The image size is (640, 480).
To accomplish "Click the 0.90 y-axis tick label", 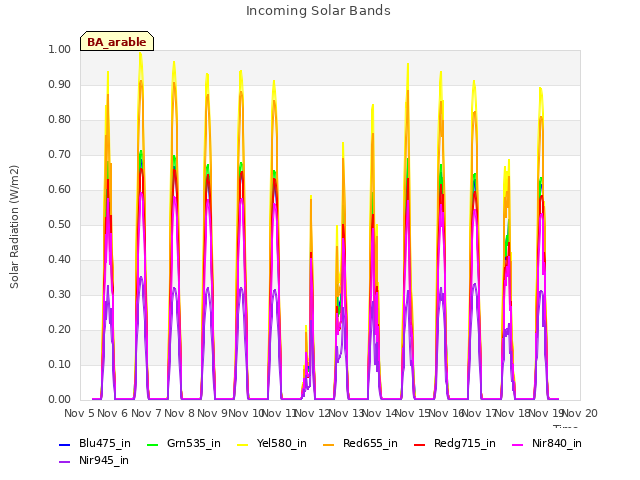I will coord(60,84).
